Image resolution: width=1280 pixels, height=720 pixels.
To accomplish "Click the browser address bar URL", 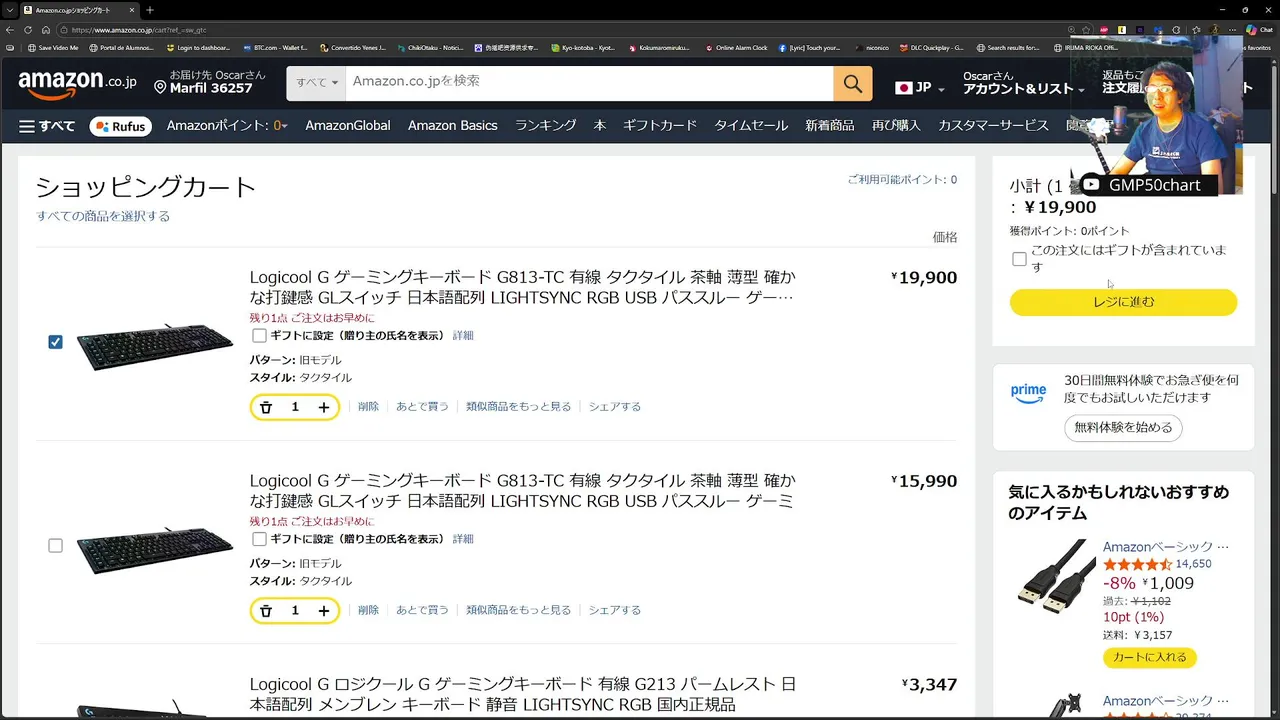I will 139,30.
